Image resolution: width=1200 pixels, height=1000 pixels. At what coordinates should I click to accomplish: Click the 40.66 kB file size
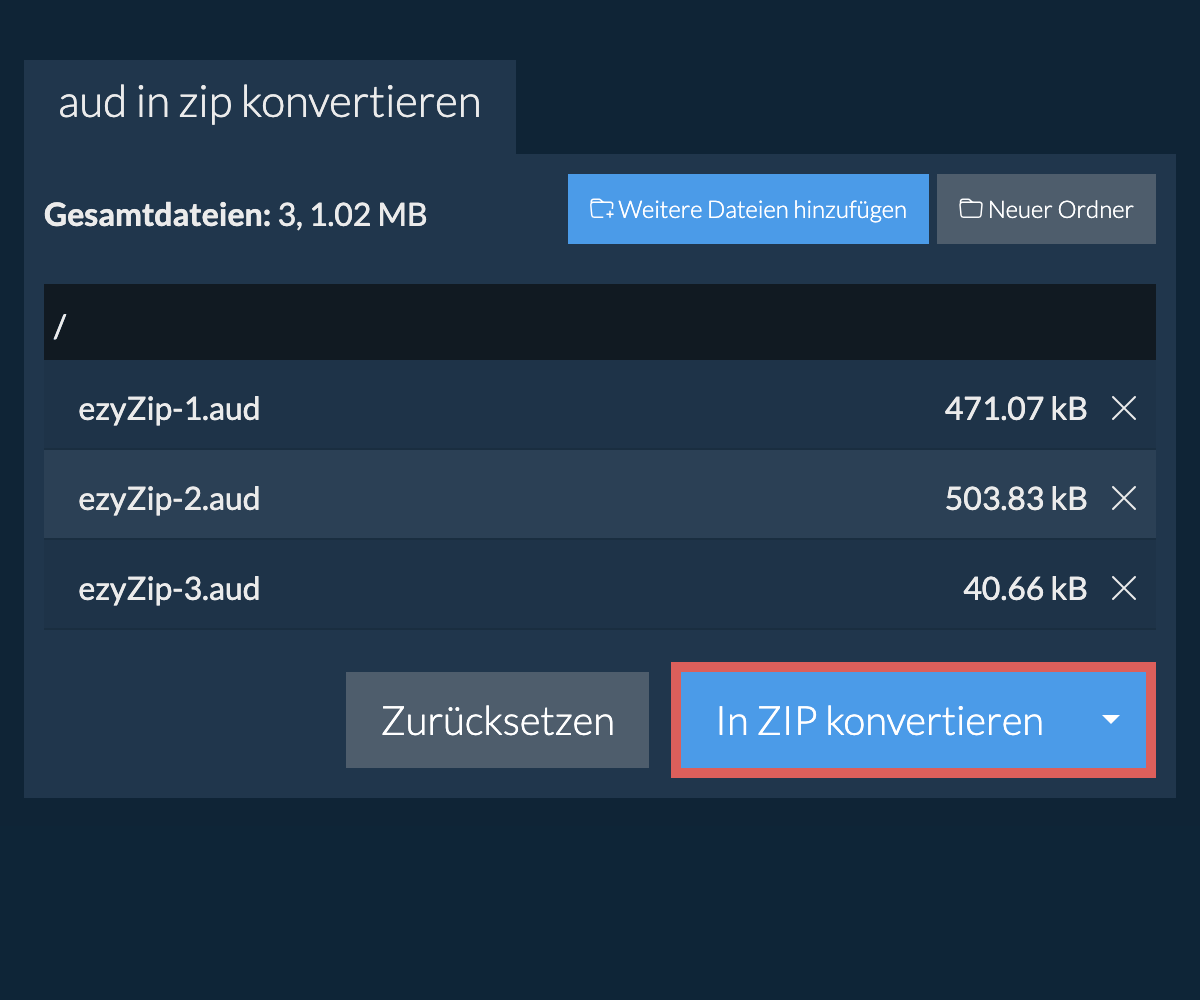tap(1024, 589)
